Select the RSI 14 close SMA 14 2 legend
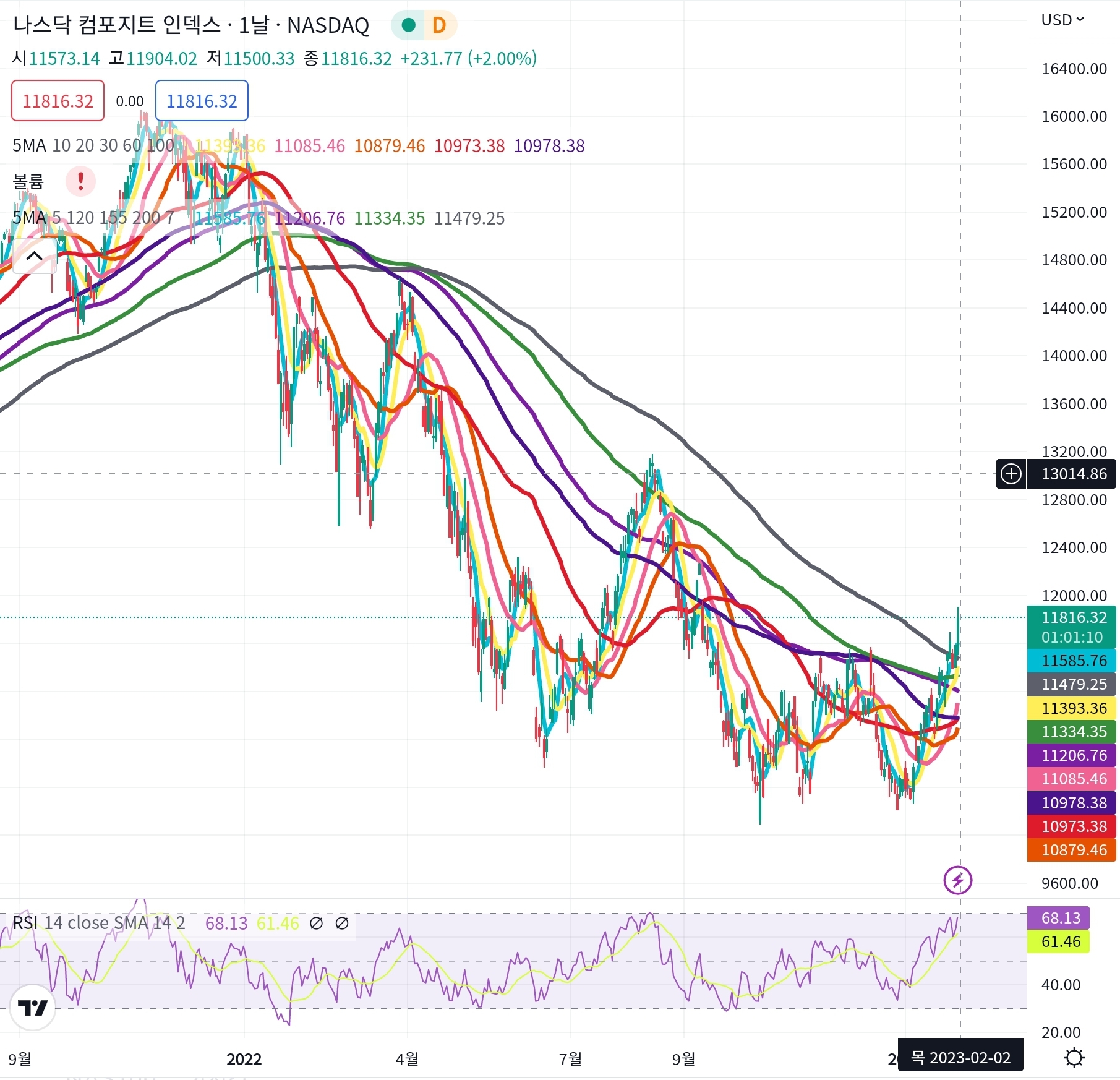This screenshot has height=1080, width=1120. pos(99,924)
